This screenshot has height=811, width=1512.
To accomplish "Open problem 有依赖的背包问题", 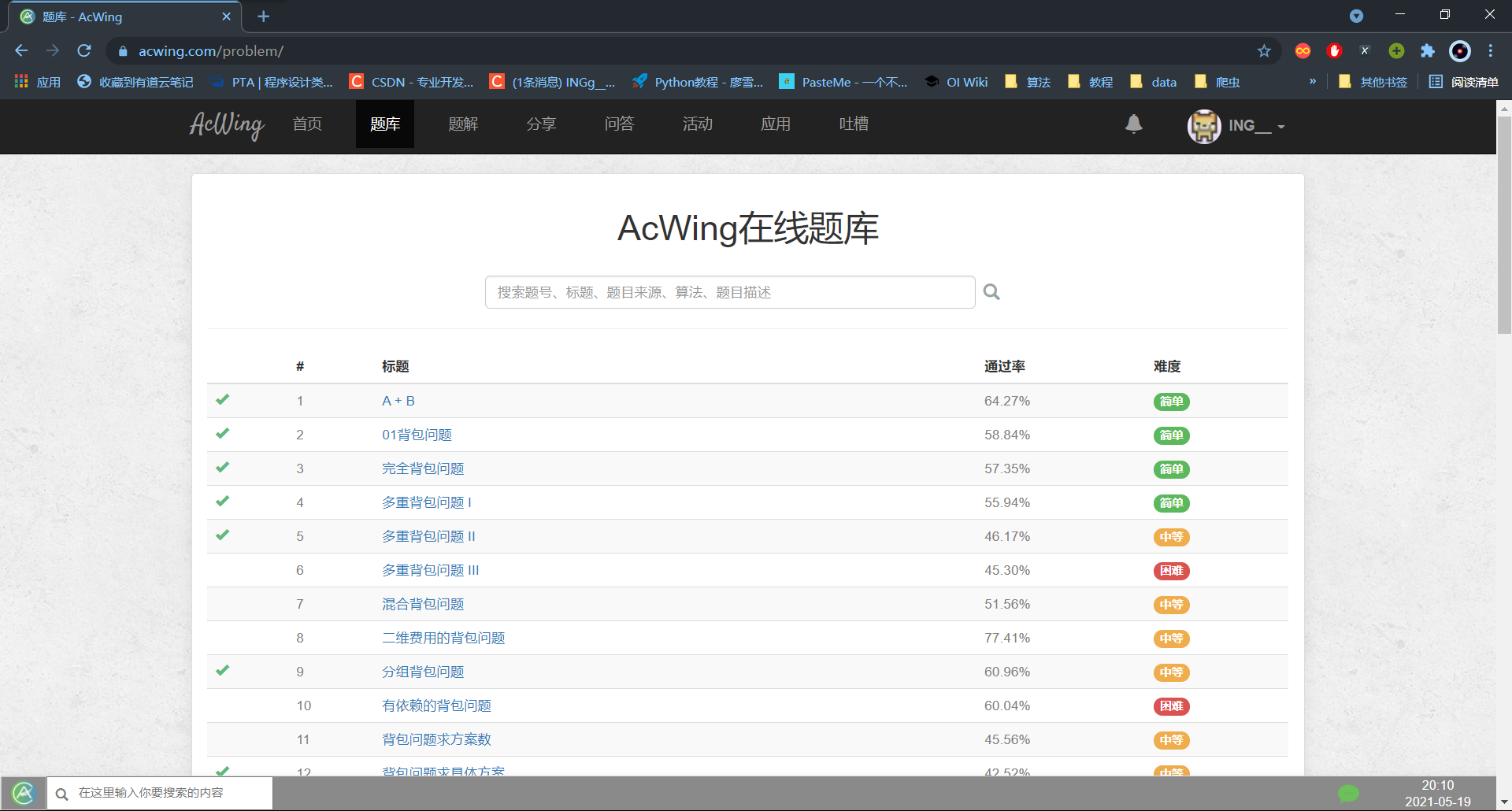I will pos(436,705).
